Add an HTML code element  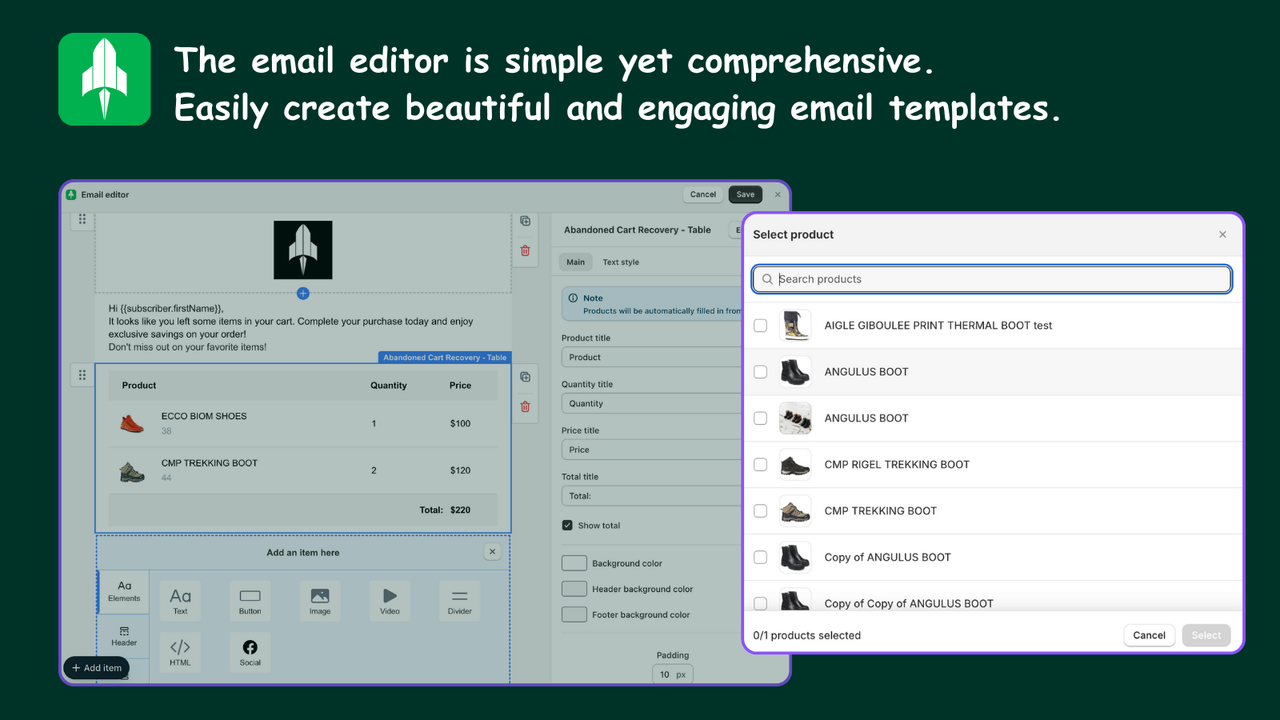180,652
